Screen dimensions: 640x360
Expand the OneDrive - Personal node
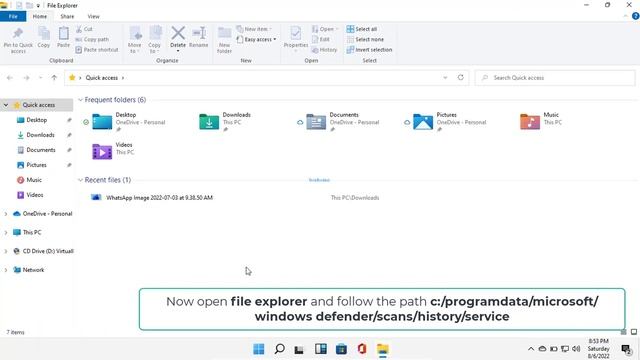6,214
